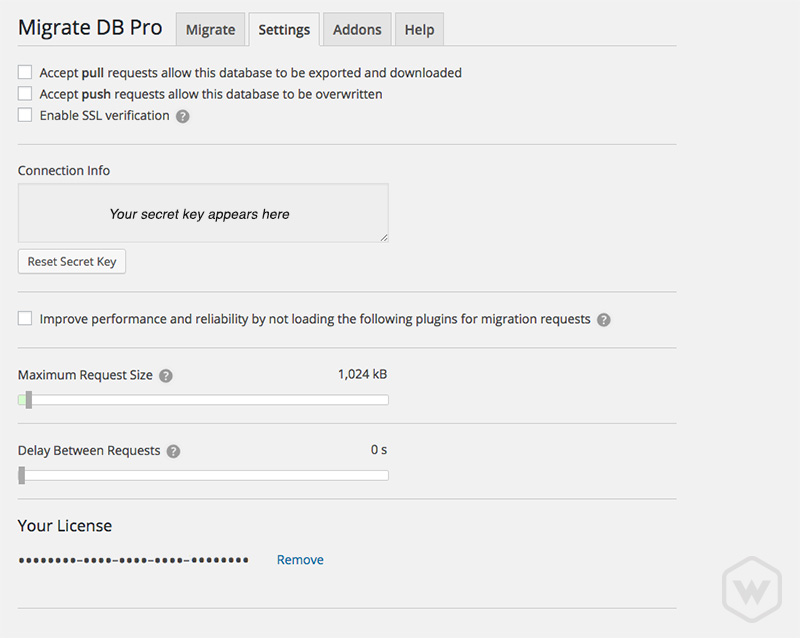800x638 pixels.
Task: Click the masked license key text
Action: tap(134, 560)
